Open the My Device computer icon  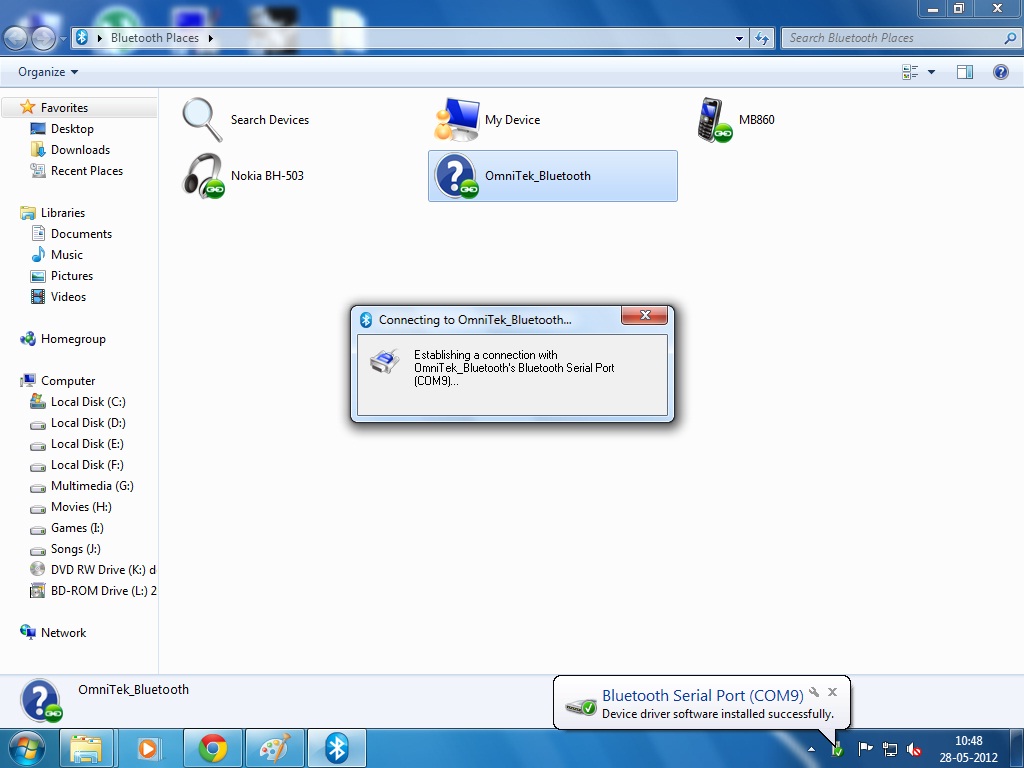coord(456,120)
